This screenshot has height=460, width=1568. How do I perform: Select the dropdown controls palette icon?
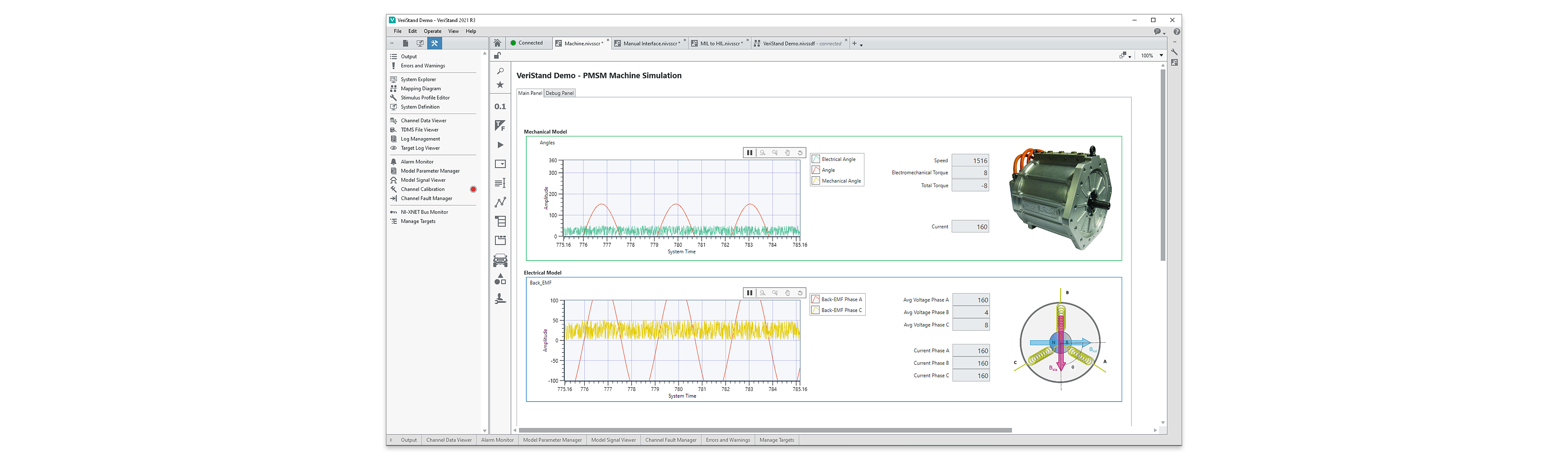pyautogui.click(x=500, y=164)
